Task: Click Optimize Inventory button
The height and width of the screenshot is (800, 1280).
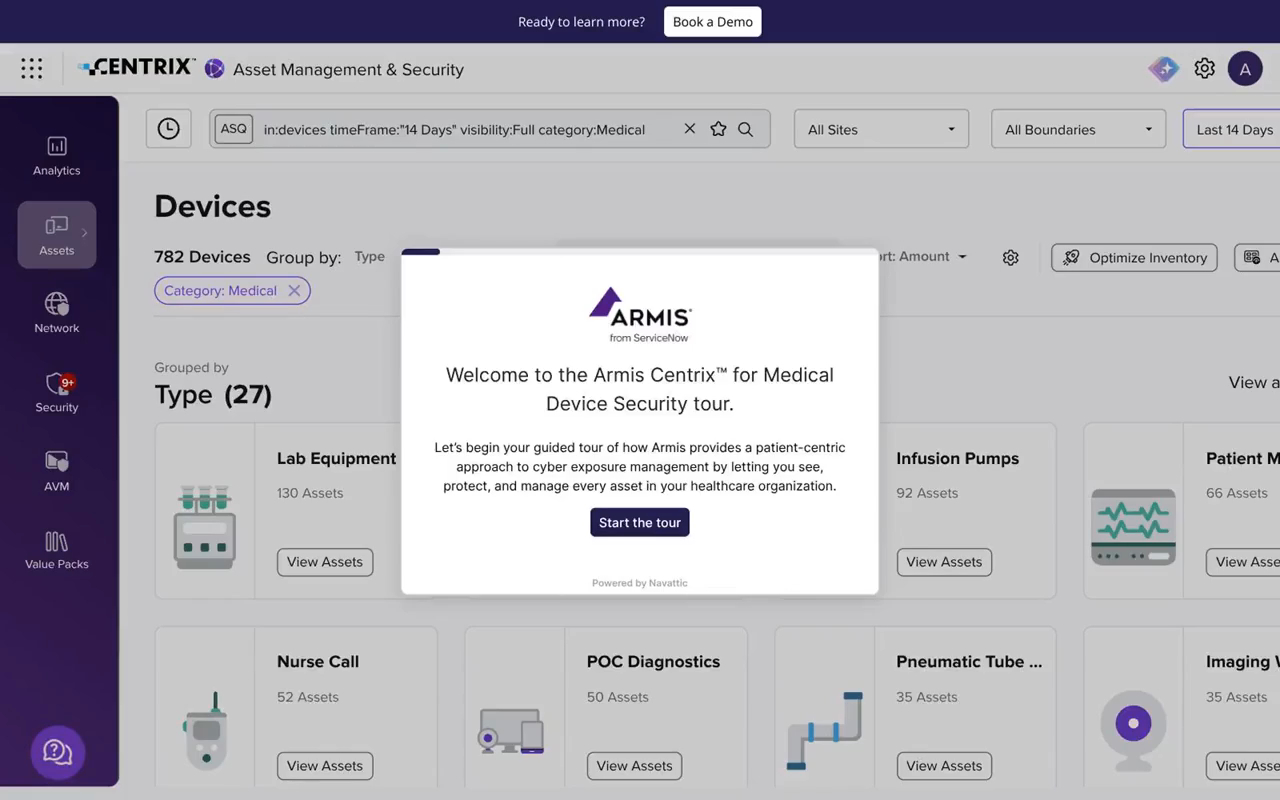Action: point(1134,258)
